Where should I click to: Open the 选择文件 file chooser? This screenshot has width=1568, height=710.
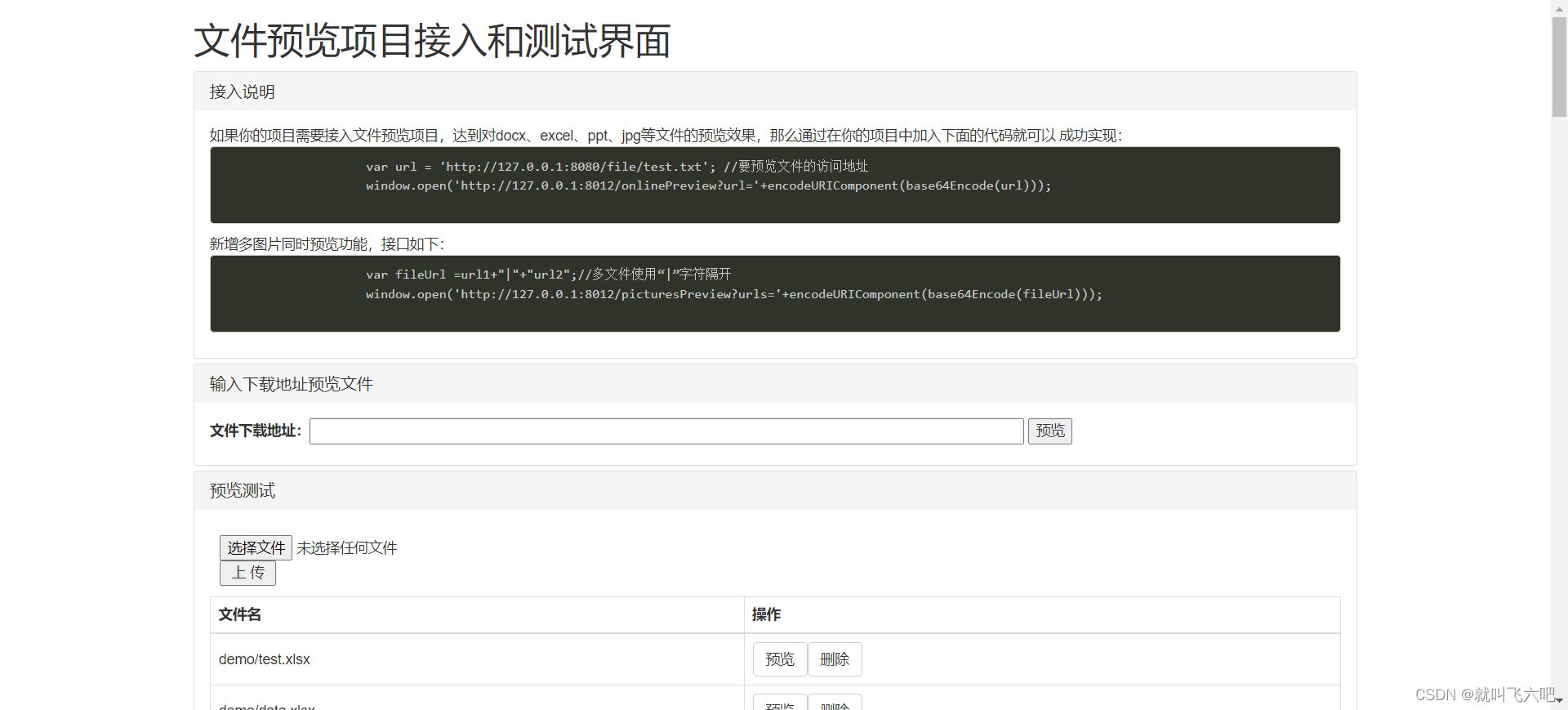[x=256, y=547]
